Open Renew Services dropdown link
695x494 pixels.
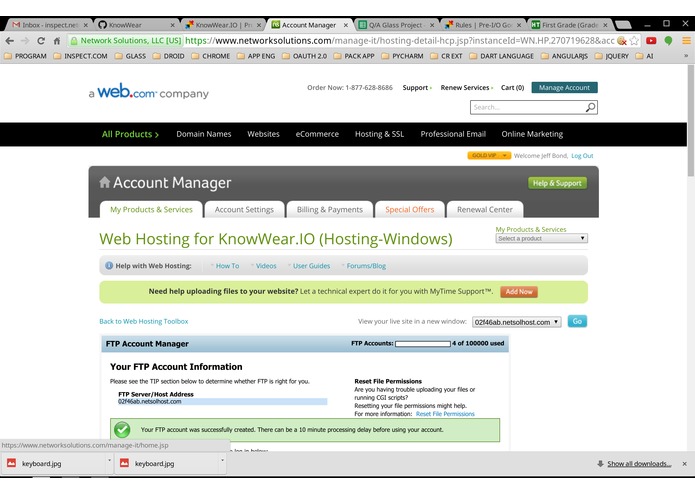[466, 88]
